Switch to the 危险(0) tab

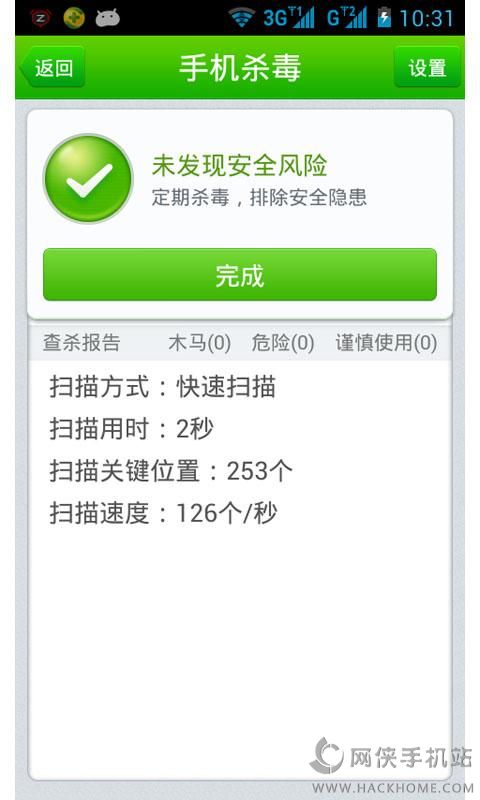(283, 342)
